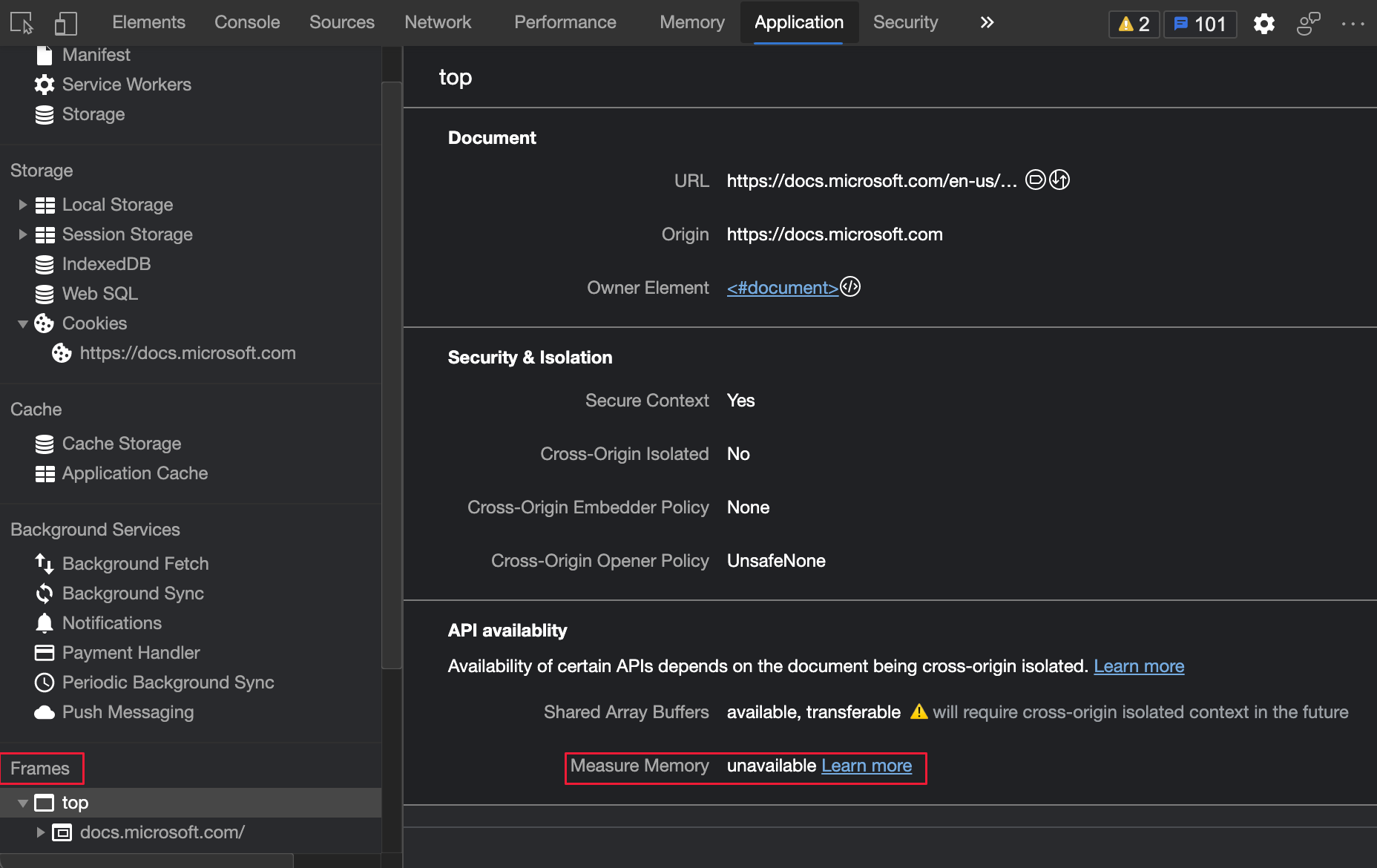Click the Cache section heading in sidebar
Viewport: 1377px width, 868px height.
click(x=36, y=410)
